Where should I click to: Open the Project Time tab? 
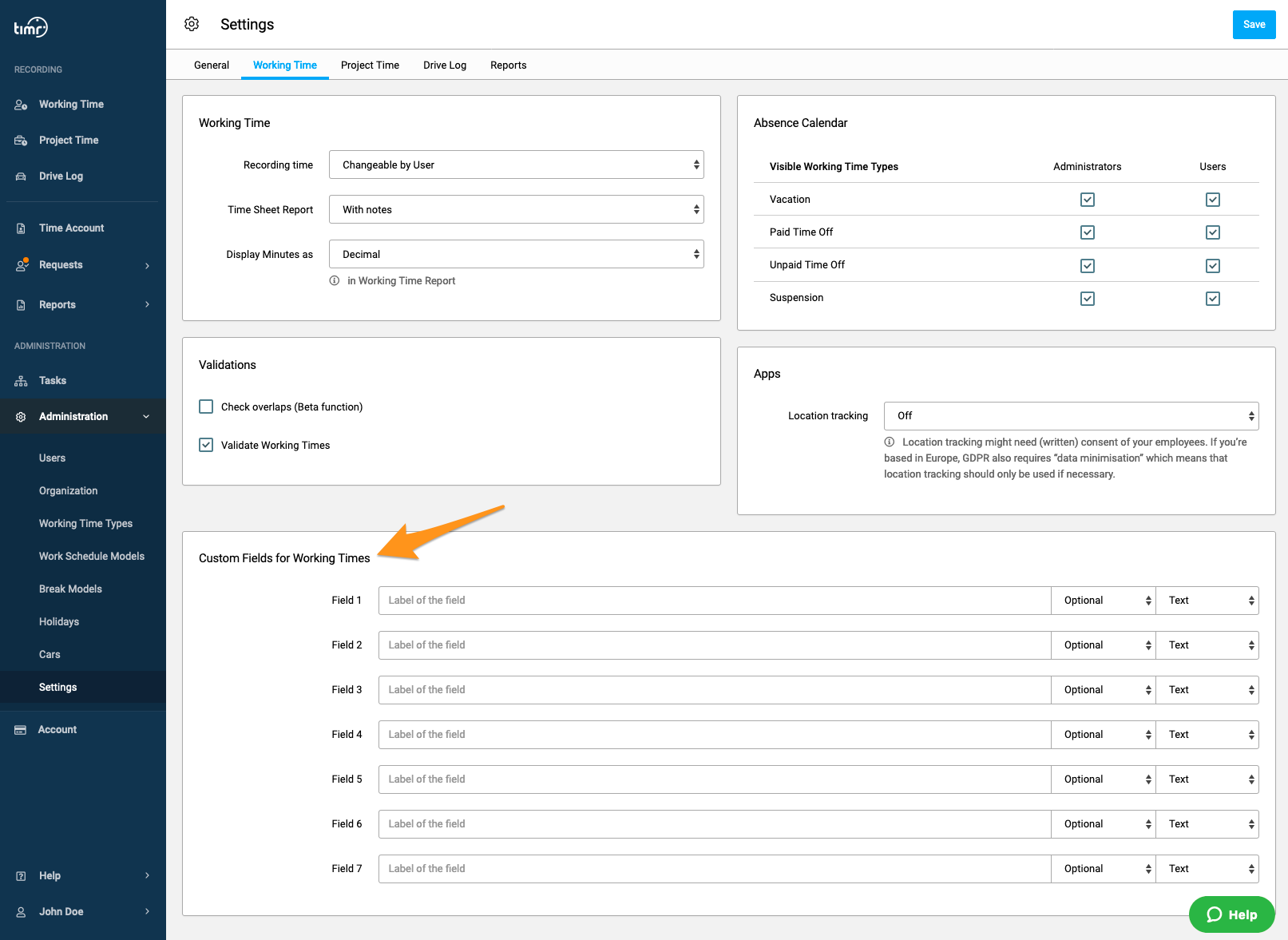pyautogui.click(x=370, y=65)
